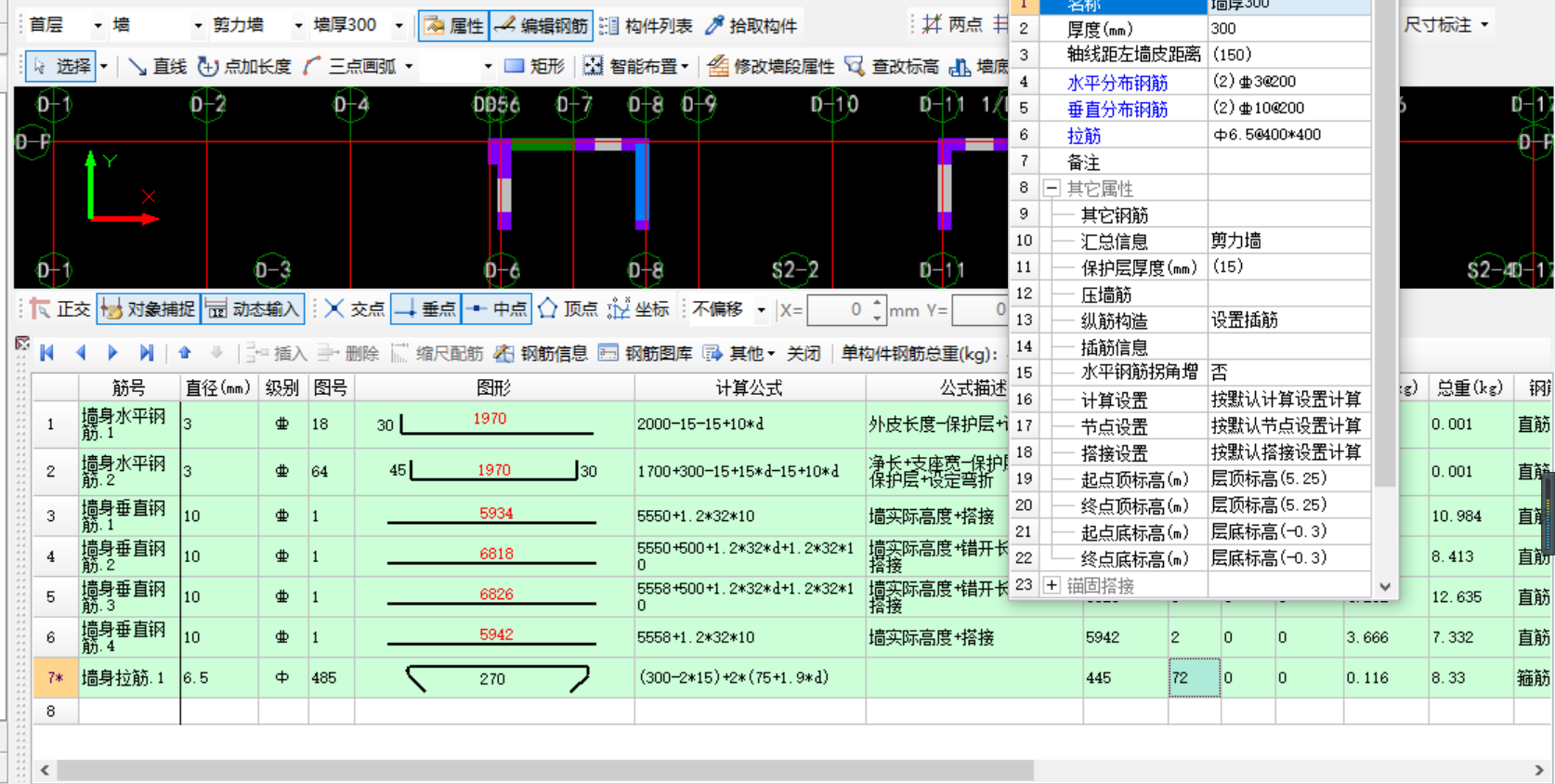This screenshot has height=784, width=1555.
Task: Toggle 动态输入 dynamic input
Action: [x=253, y=309]
